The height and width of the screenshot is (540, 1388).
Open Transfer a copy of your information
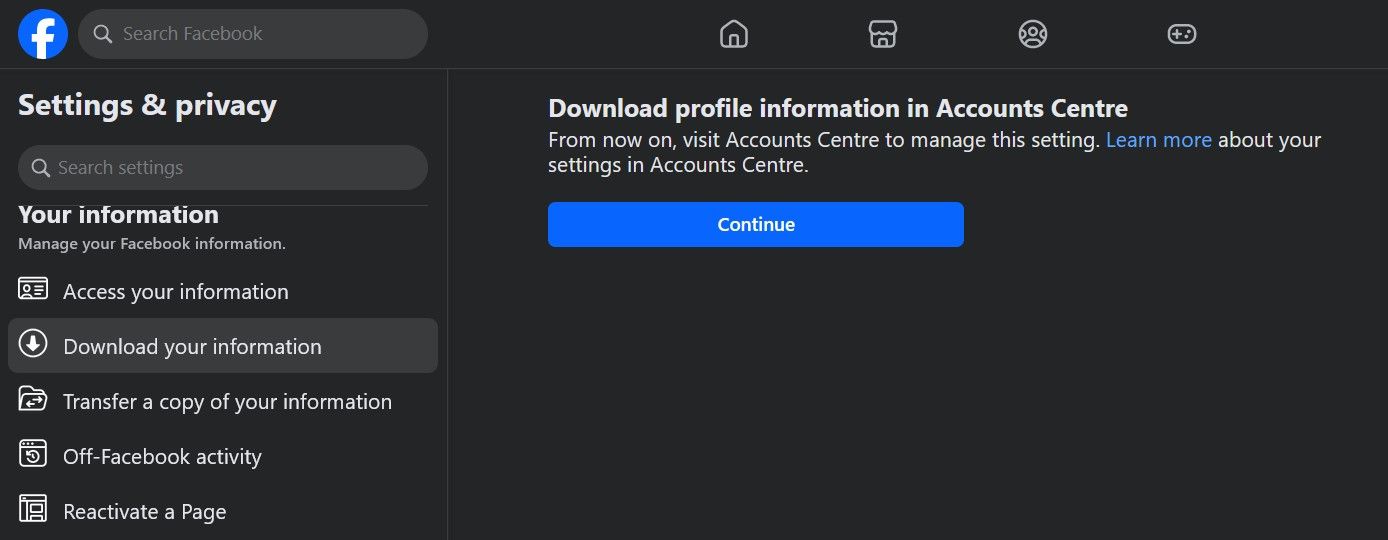click(227, 402)
